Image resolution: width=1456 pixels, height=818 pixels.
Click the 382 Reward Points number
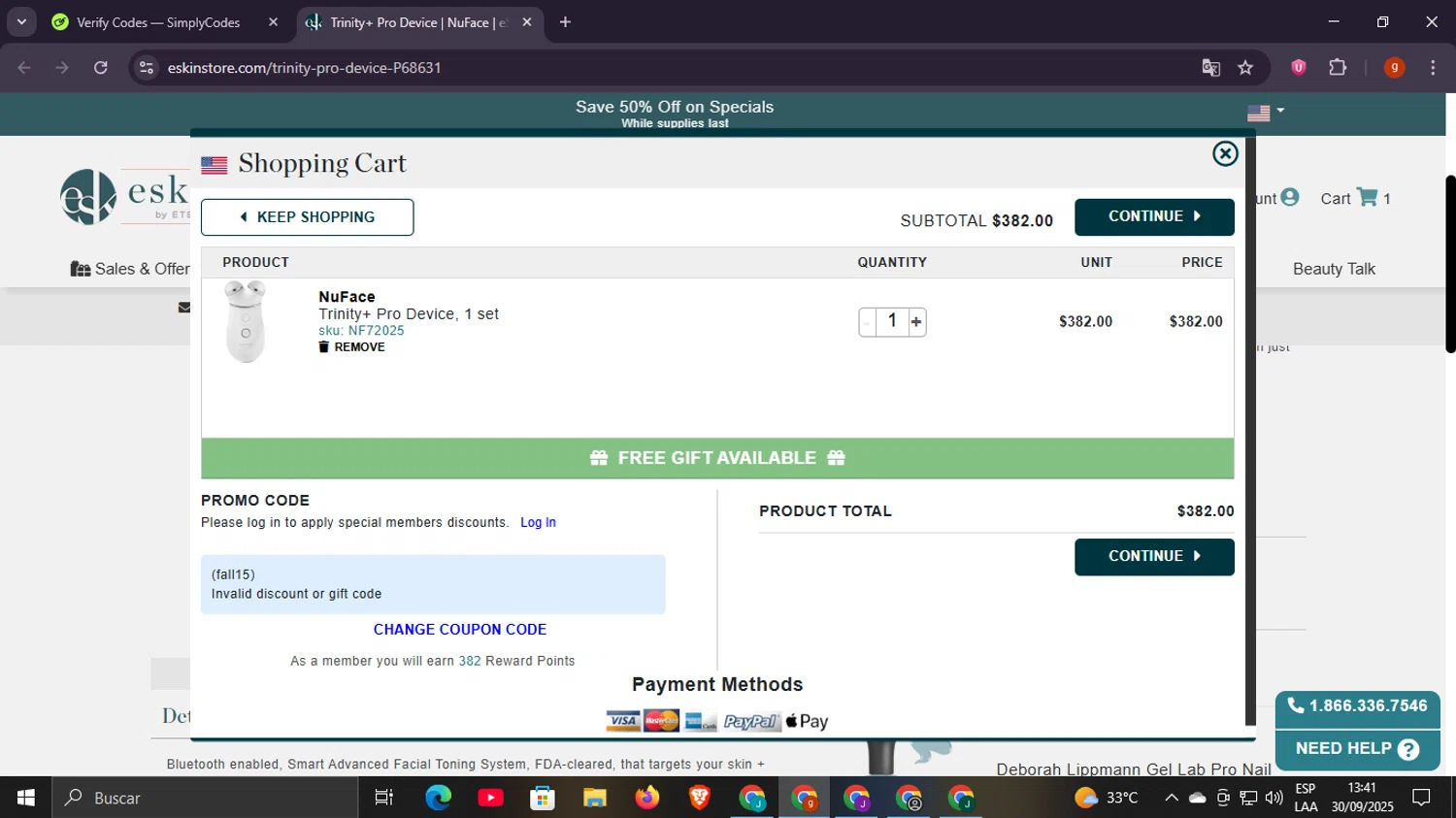tap(470, 661)
